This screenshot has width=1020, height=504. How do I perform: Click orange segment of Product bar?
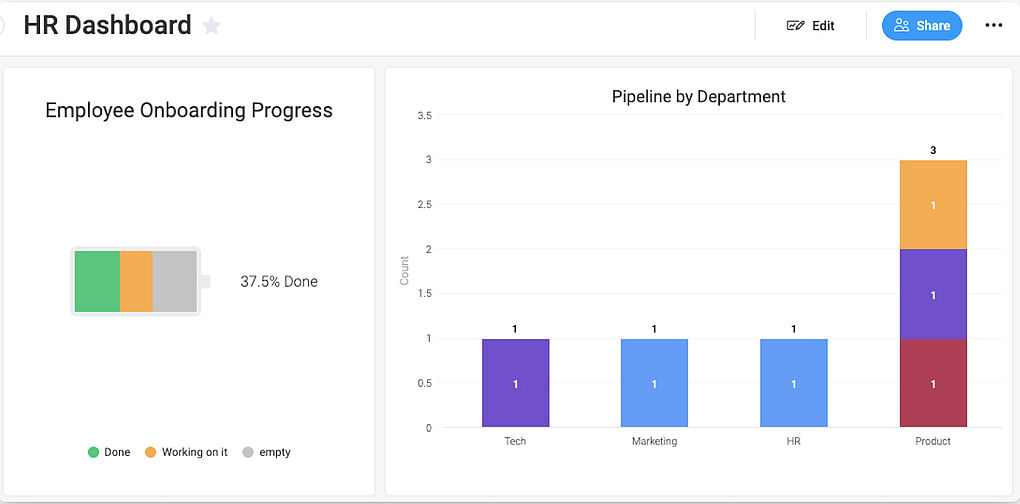[933, 204]
